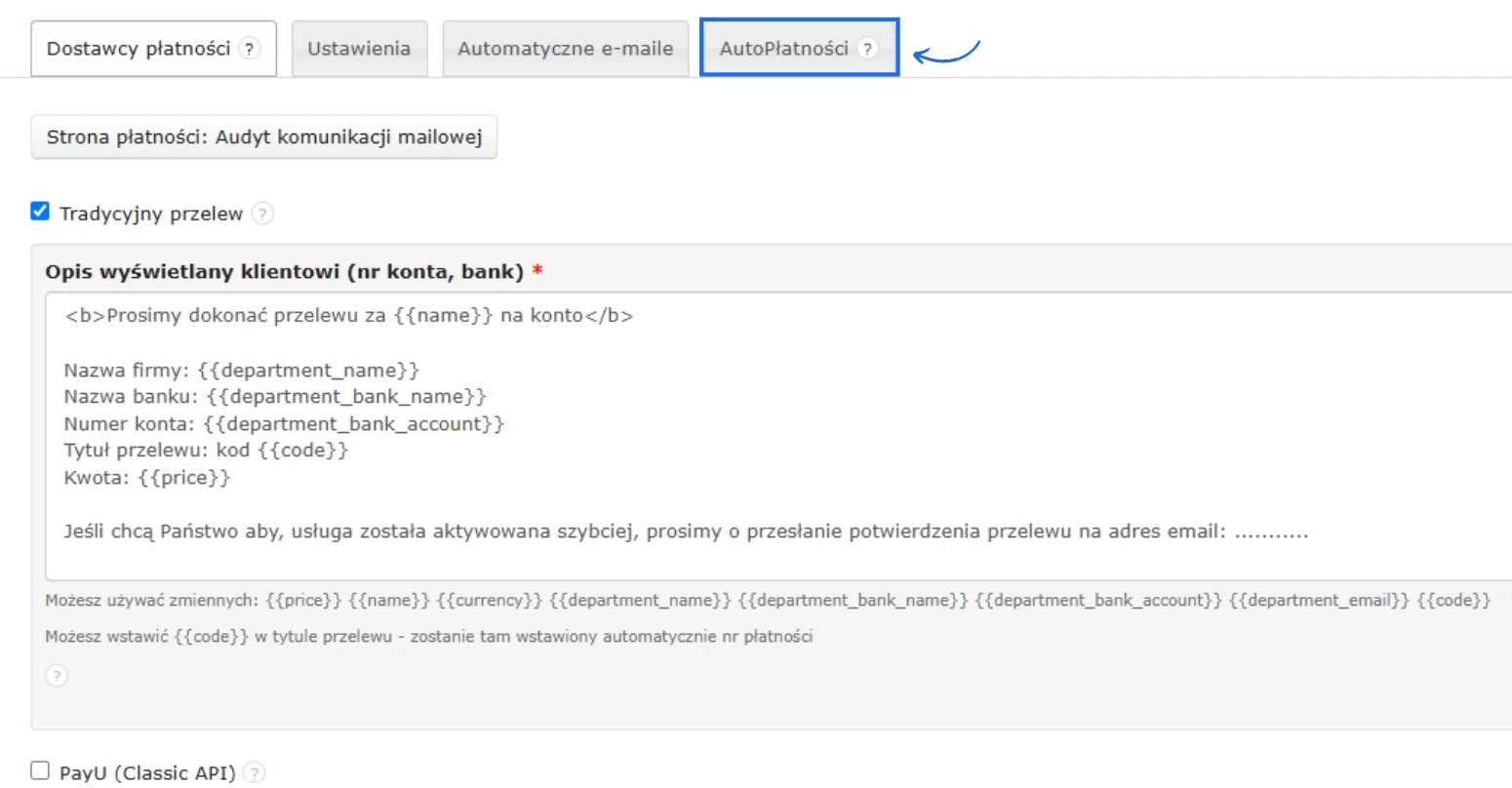Select the AutoPłatności tab

pyautogui.click(x=783, y=49)
